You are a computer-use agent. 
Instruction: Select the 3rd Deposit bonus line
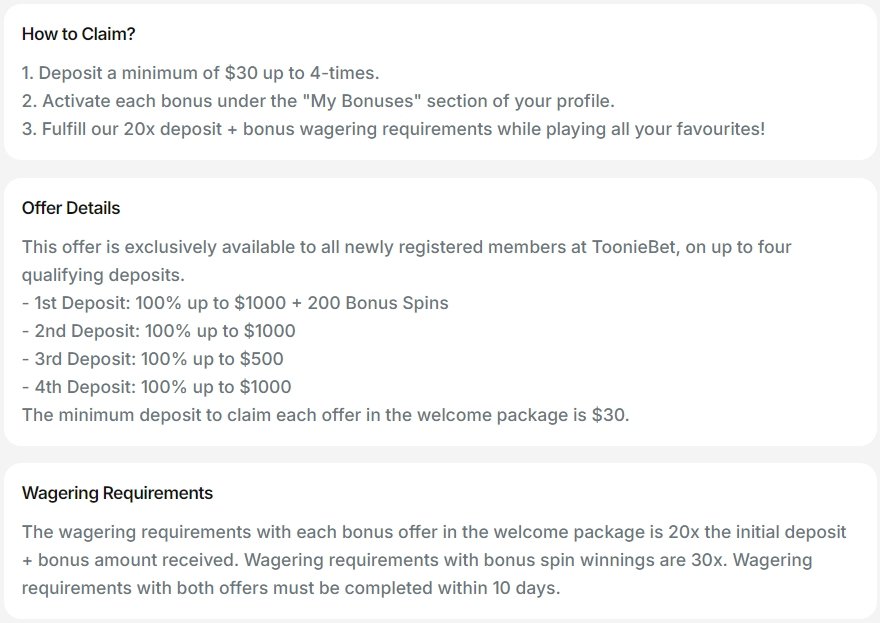153,358
